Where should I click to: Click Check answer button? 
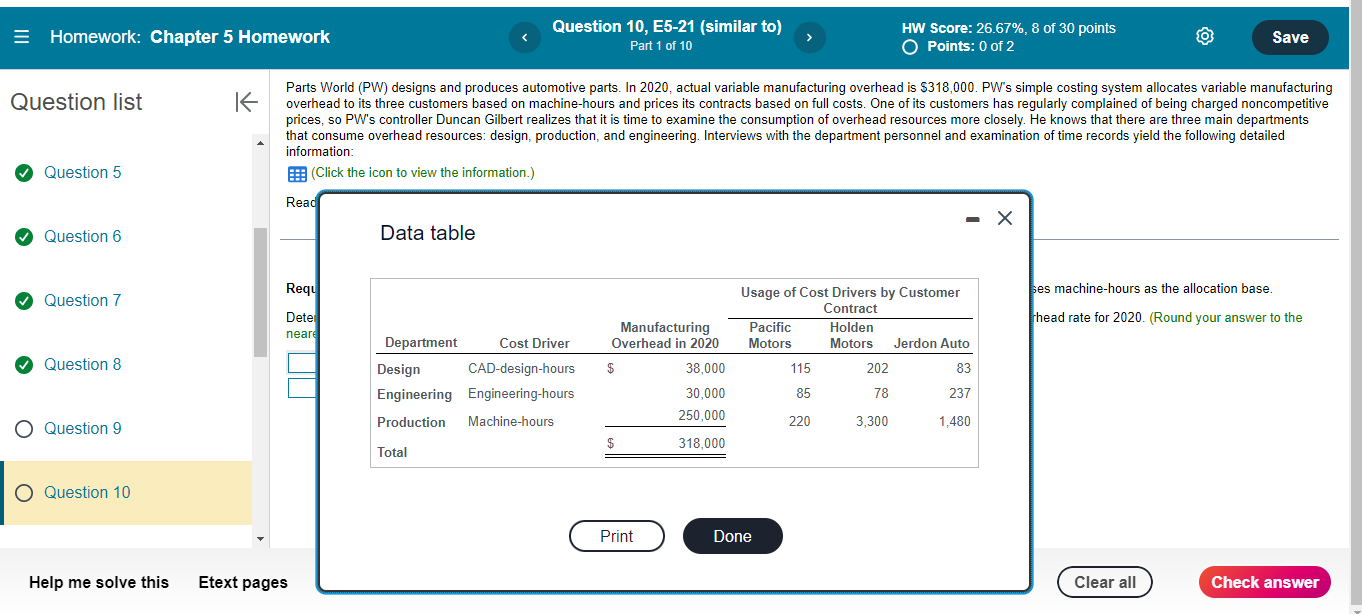[x=1265, y=582]
